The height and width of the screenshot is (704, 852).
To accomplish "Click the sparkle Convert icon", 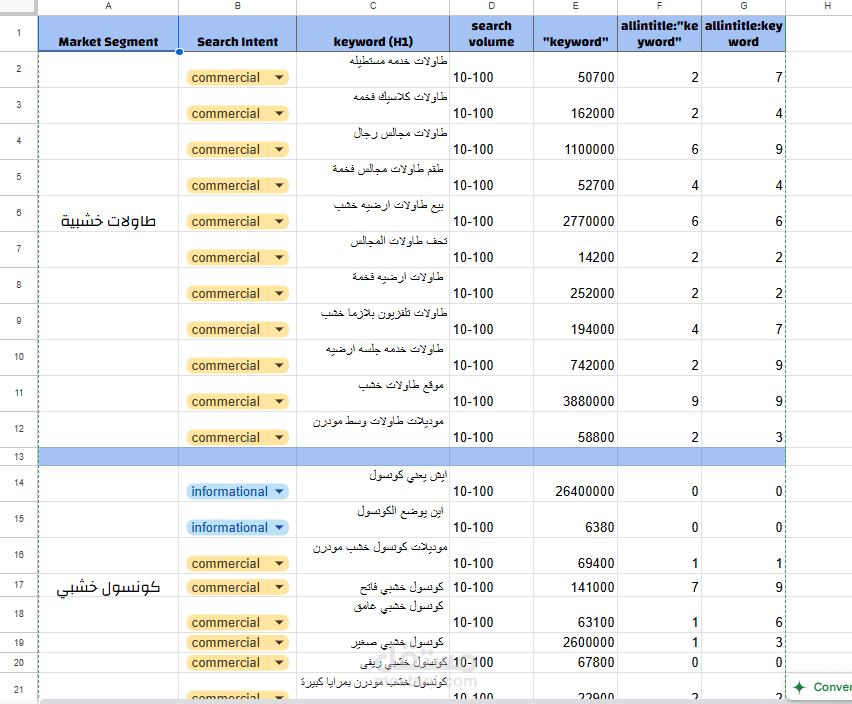I will 800,687.
